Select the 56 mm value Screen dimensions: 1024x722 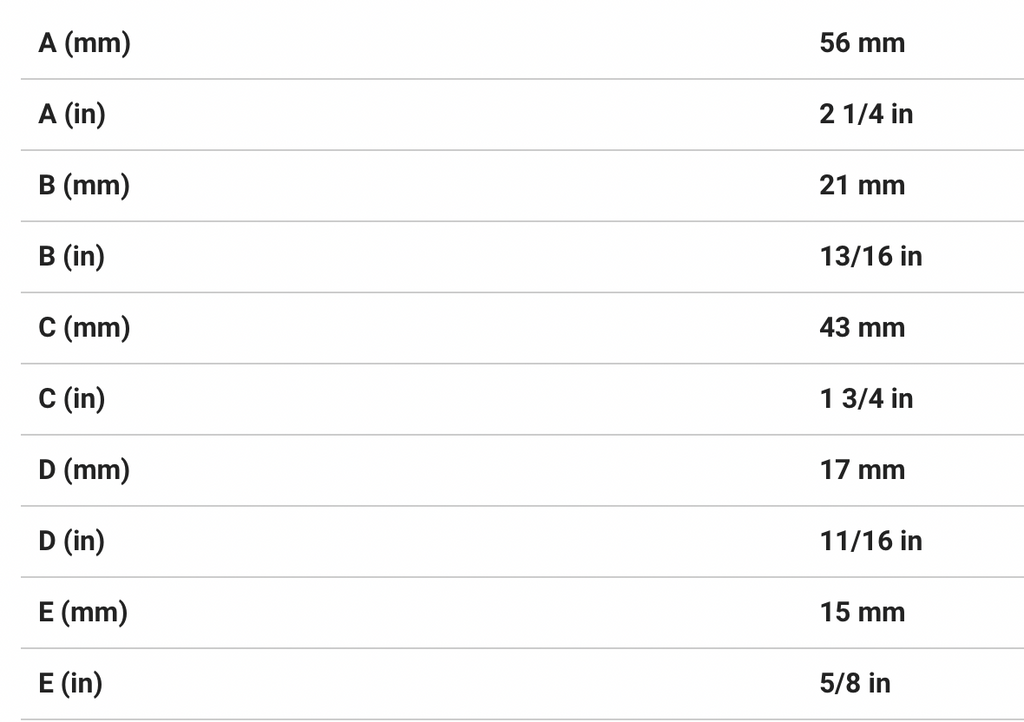[x=861, y=43]
